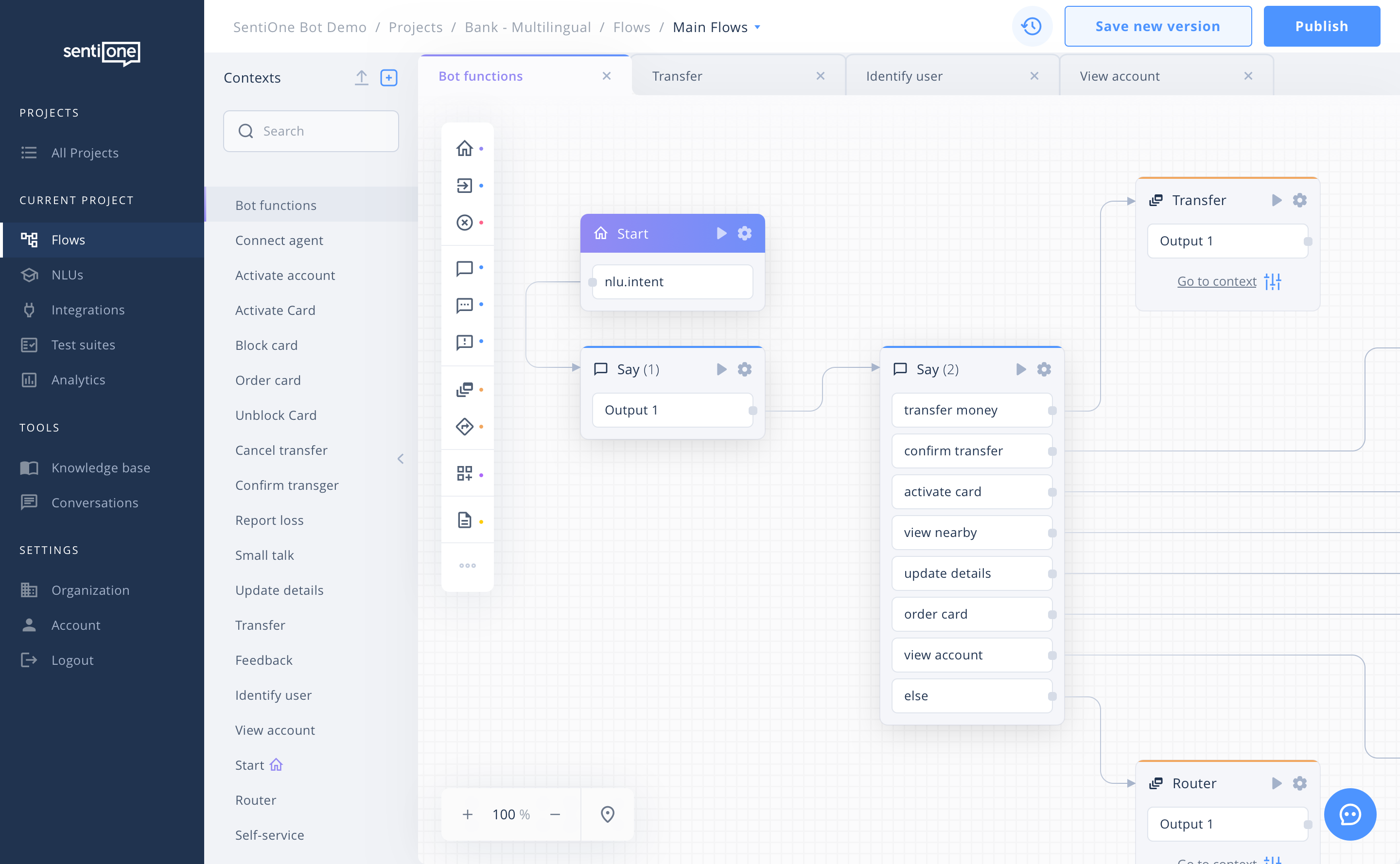This screenshot has width=1400, height=864.
Task: Click the locate map pin icon
Action: (x=608, y=814)
